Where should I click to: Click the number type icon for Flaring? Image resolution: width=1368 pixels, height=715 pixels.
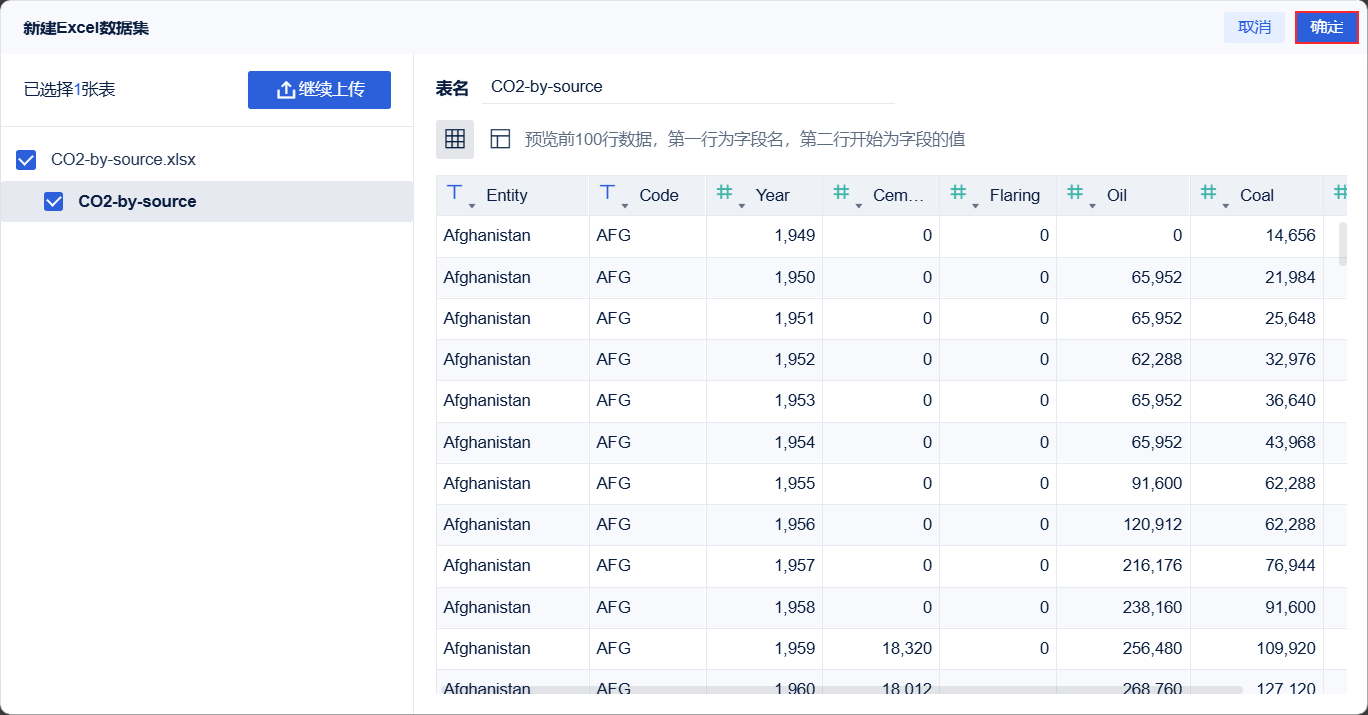pyautogui.click(x=958, y=193)
